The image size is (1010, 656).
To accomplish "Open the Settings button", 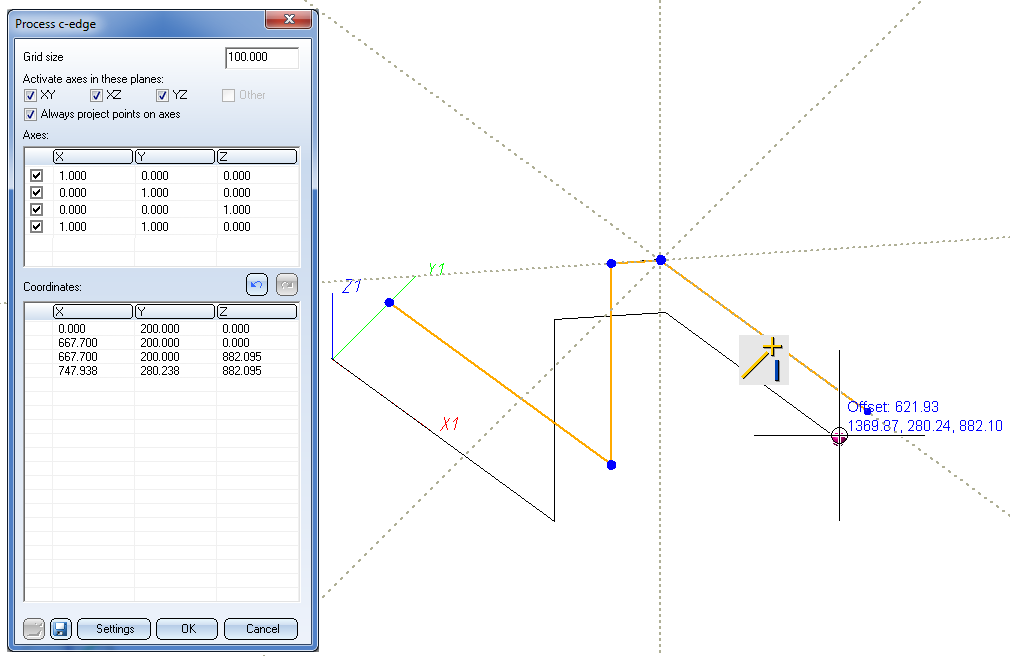I will pos(114,629).
